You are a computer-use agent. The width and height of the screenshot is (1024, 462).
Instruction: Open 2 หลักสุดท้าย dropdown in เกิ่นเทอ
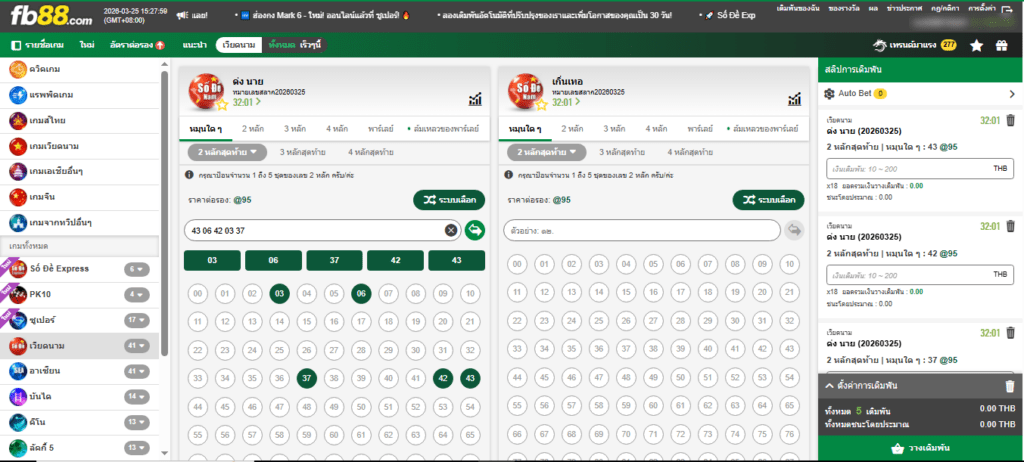click(x=546, y=152)
